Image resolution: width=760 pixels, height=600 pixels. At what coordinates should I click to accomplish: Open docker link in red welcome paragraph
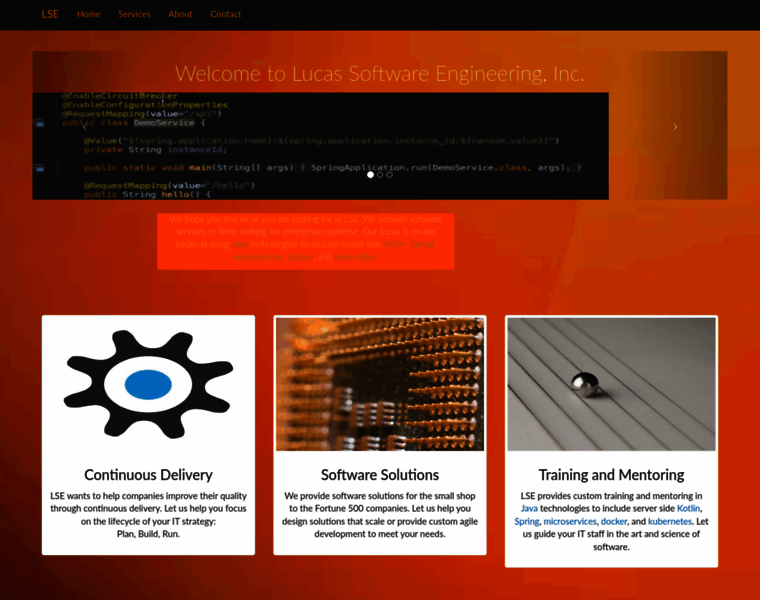pos(301,257)
